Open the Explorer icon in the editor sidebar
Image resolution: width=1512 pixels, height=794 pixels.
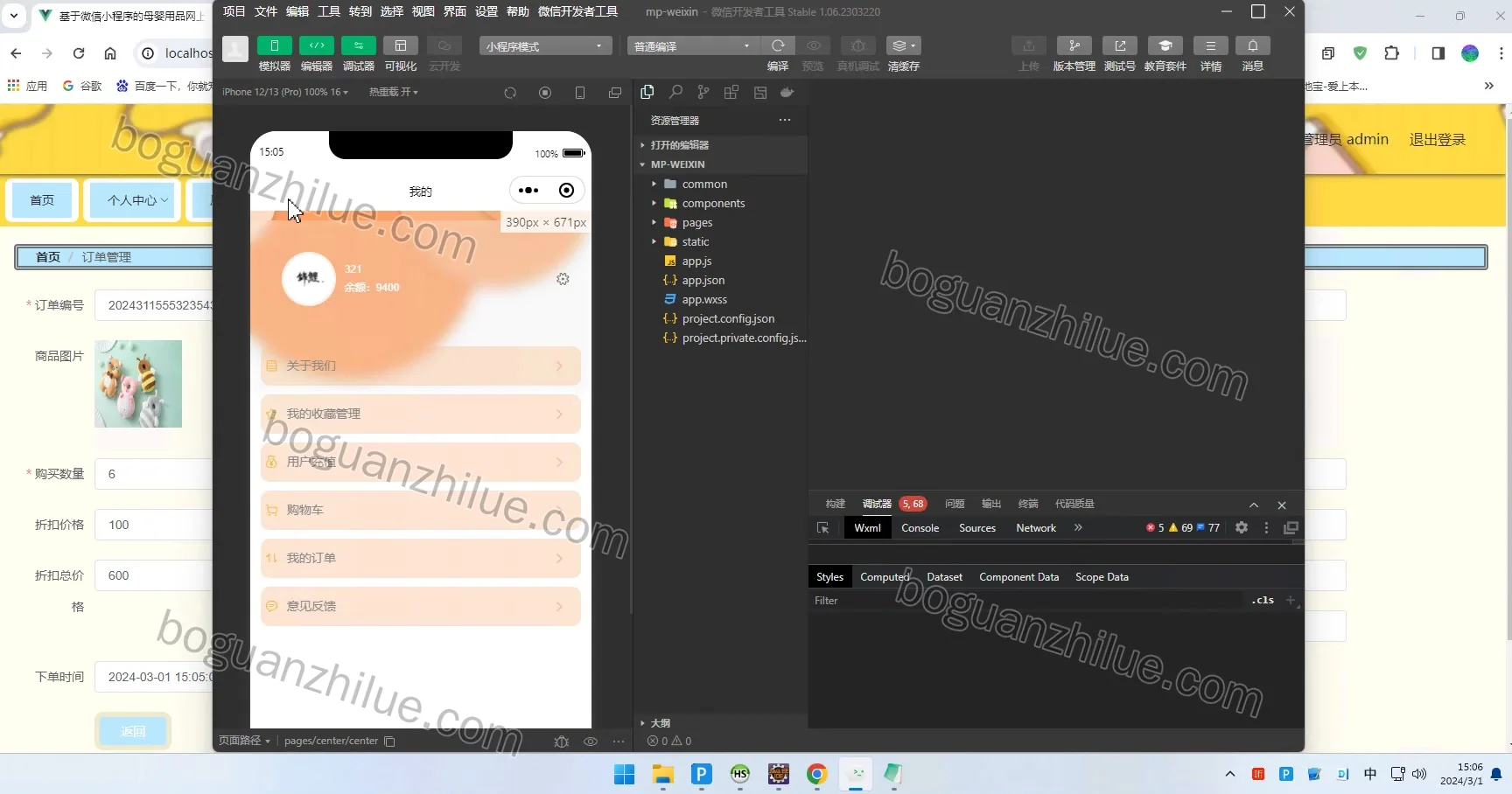[x=647, y=92]
